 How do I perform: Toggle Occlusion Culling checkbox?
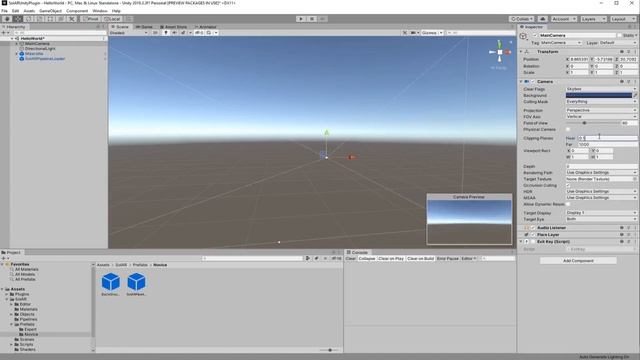pos(568,185)
